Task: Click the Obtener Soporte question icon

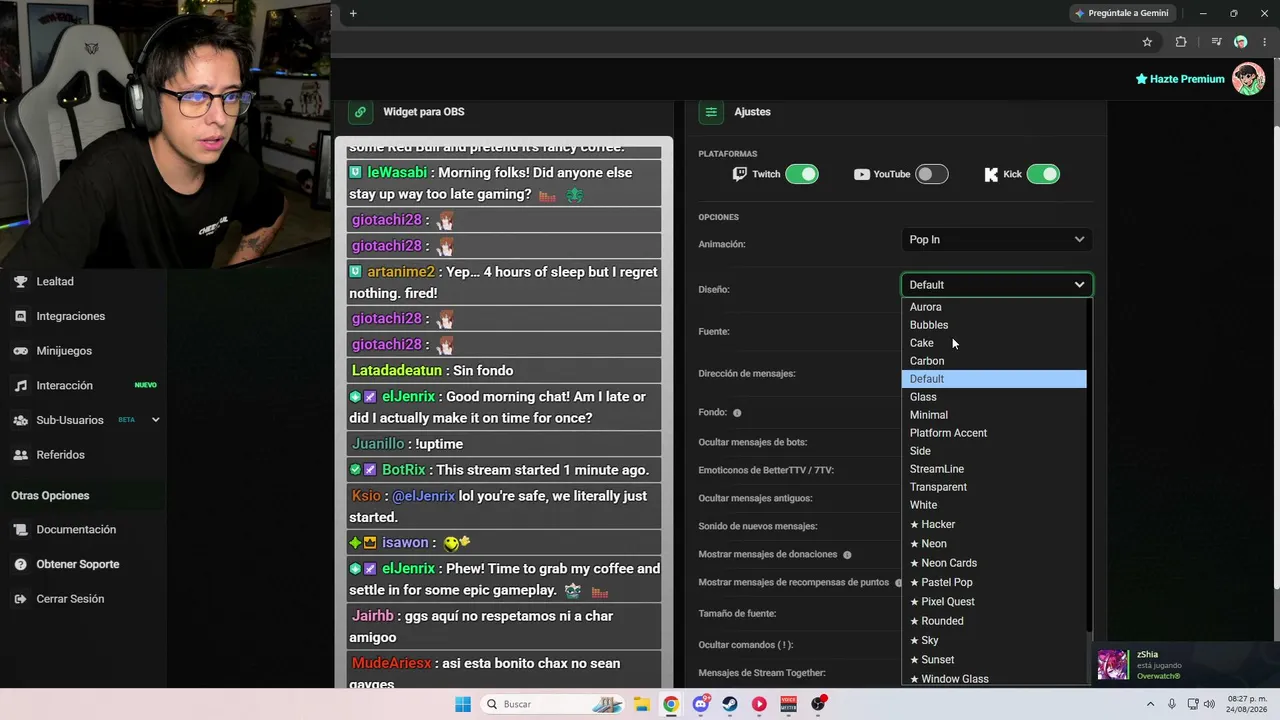Action: pyautogui.click(x=20, y=564)
